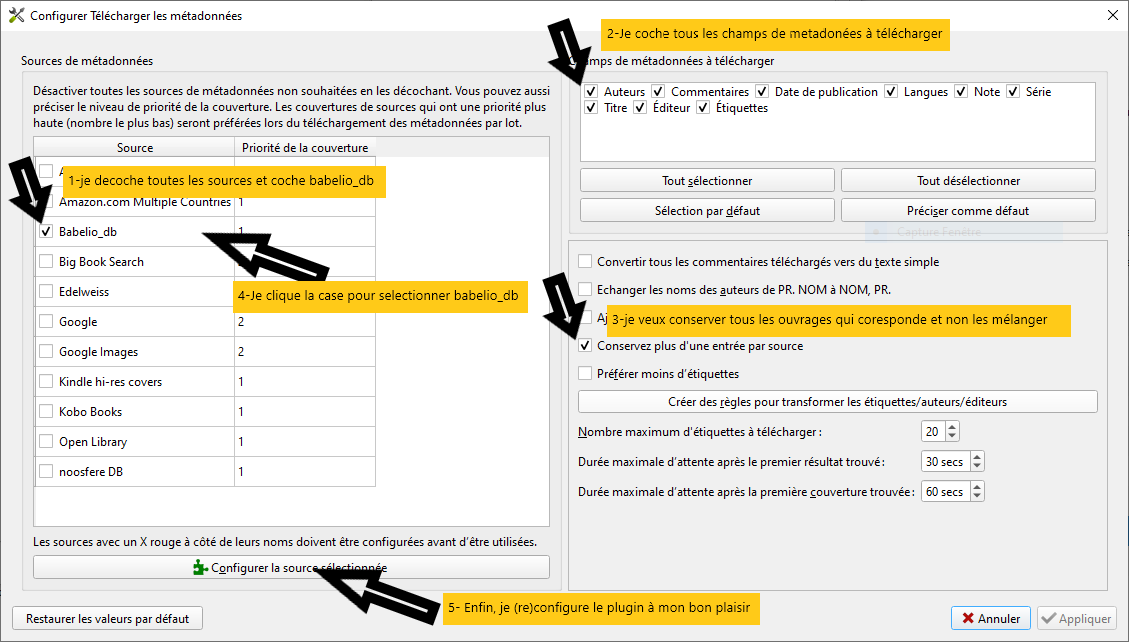This screenshot has height=642, width=1129.
Task: Click the green puzzle plugin icon
Action: (x=200, y=567)
